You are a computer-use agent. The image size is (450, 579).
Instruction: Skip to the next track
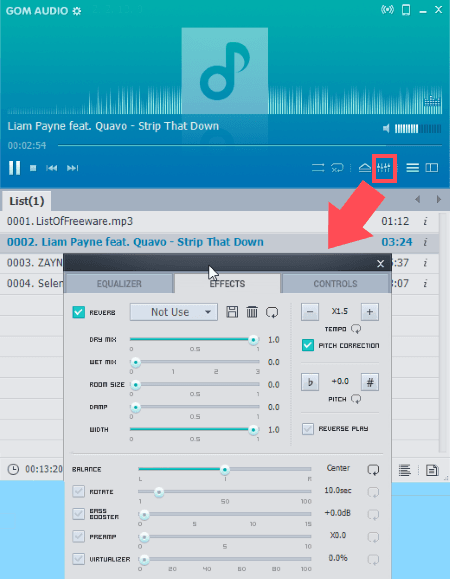coord(72,168)
